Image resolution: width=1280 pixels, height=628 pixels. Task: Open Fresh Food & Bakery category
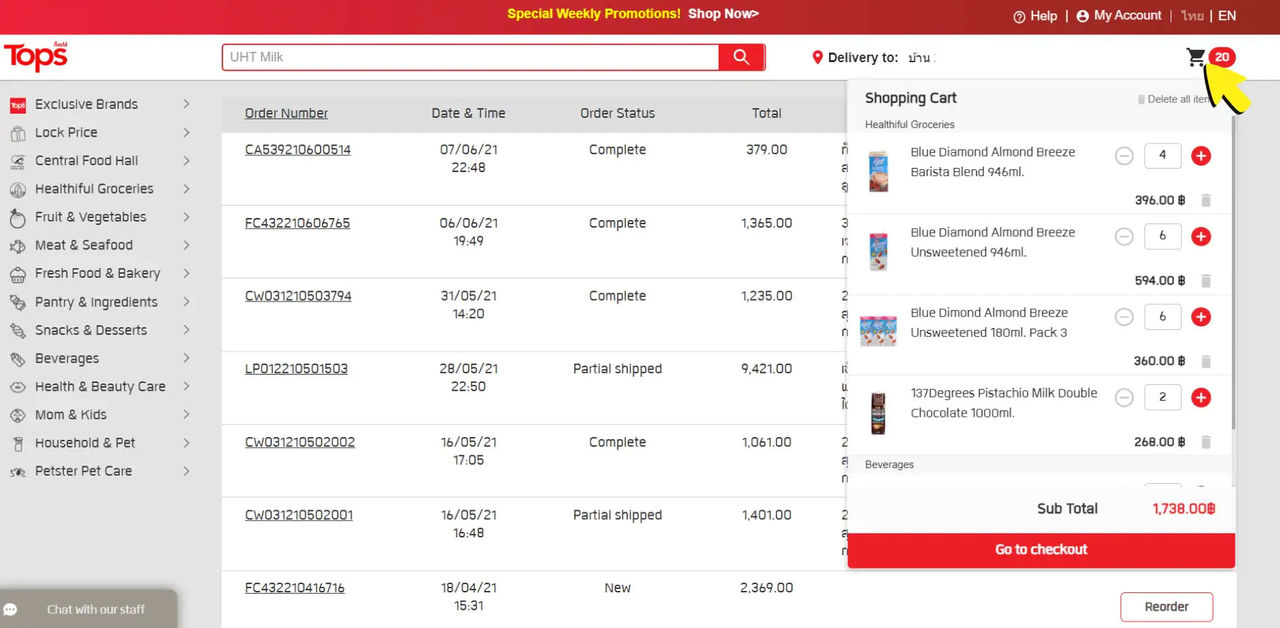click(97, 273)
